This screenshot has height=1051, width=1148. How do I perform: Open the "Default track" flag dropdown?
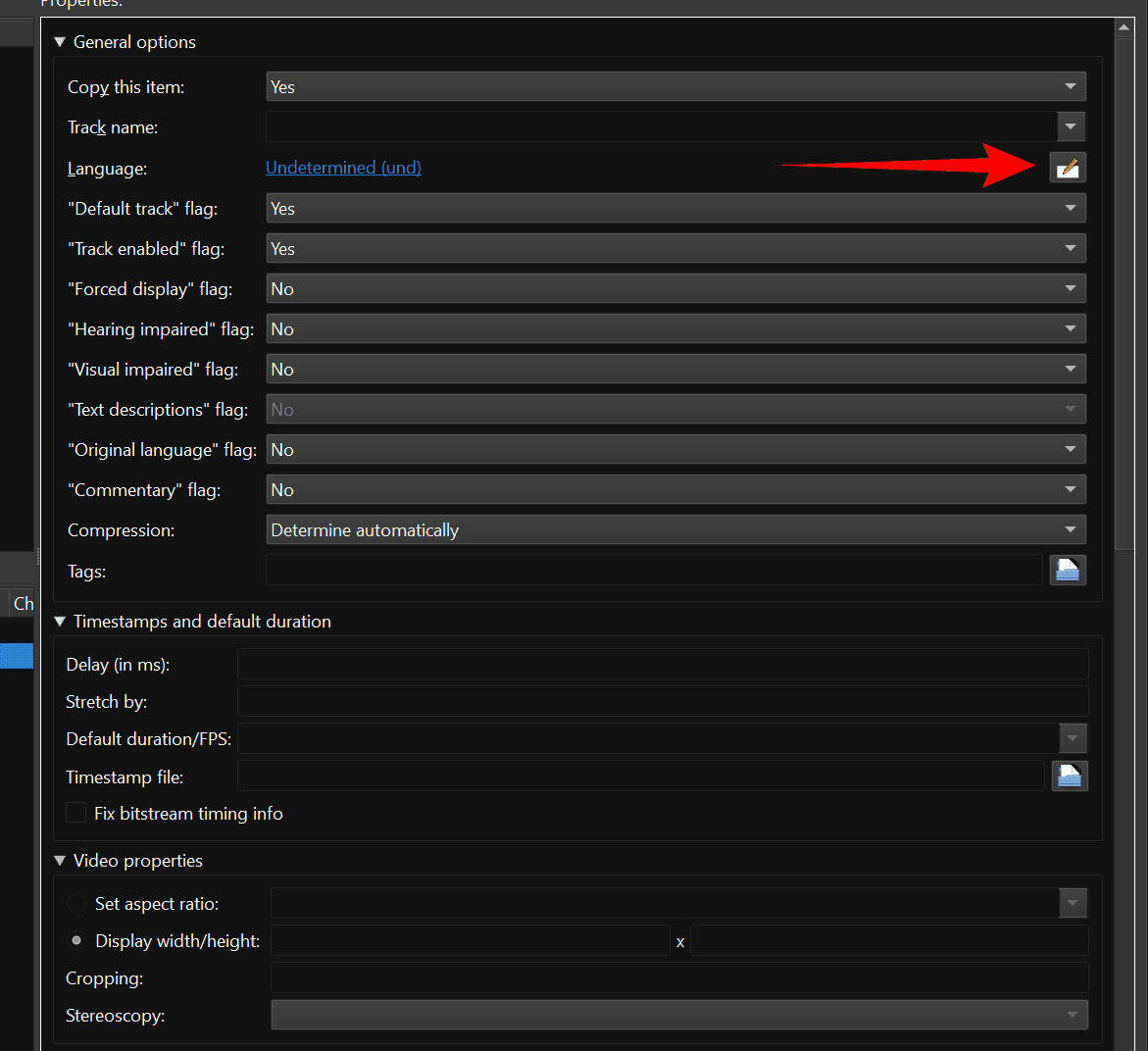675,208
